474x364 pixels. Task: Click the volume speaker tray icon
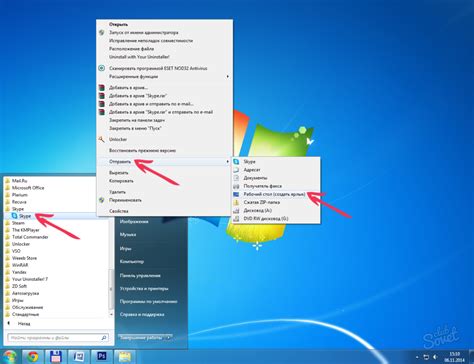435,357
